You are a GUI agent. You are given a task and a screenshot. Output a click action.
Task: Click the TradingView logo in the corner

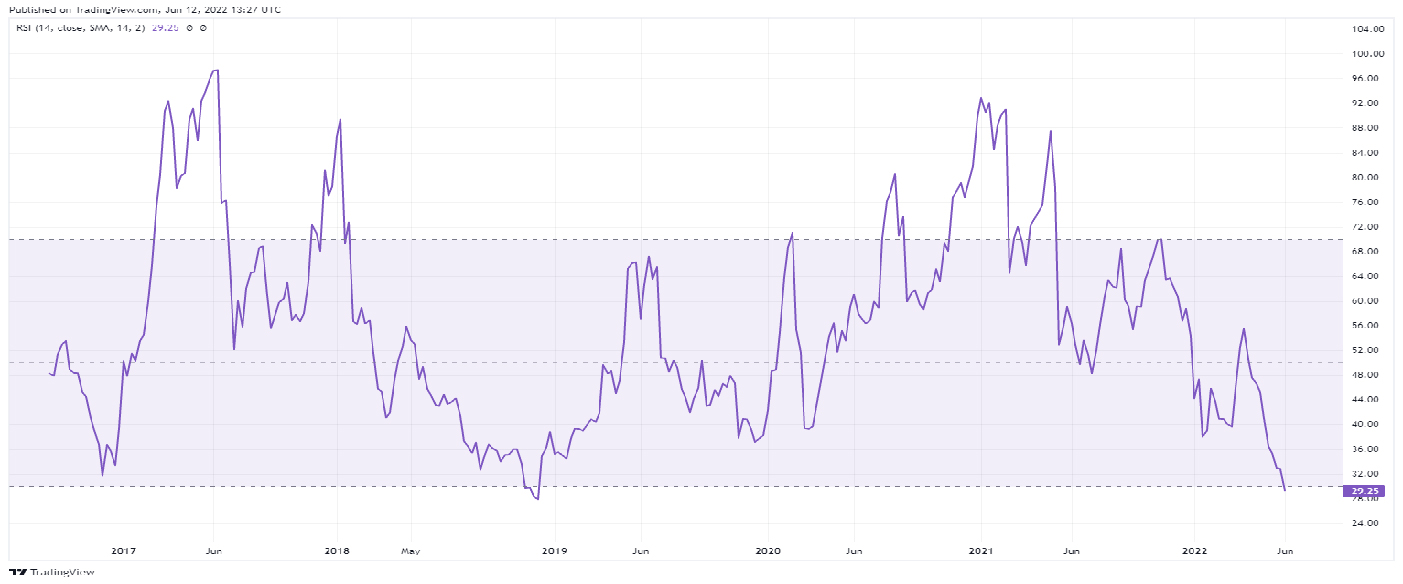coord(17,574)
